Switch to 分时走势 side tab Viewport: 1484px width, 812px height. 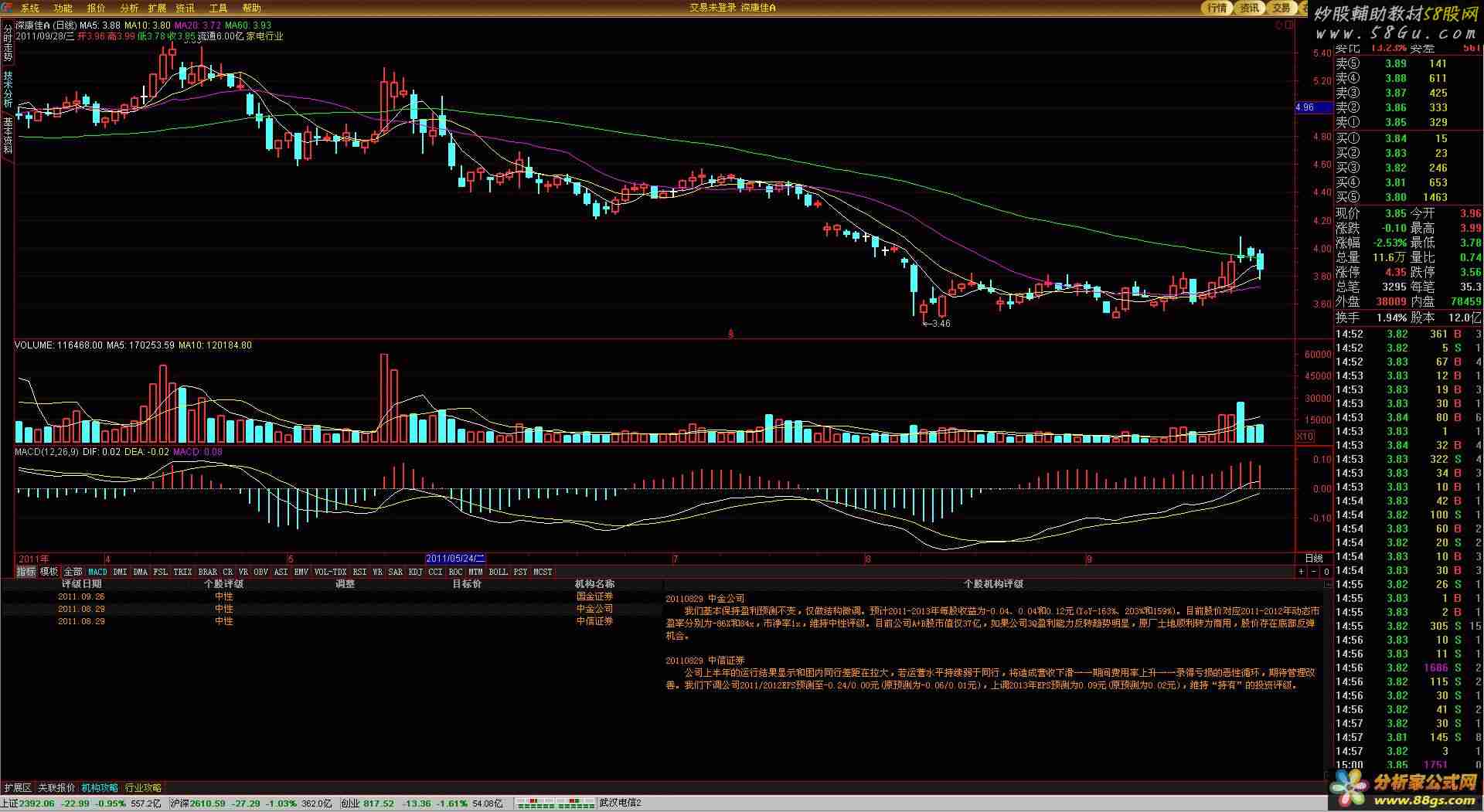pos(8,42)
